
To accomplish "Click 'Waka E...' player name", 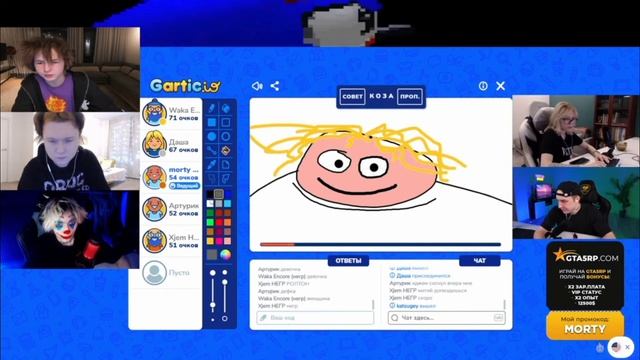I will click(x=184, y=110).
